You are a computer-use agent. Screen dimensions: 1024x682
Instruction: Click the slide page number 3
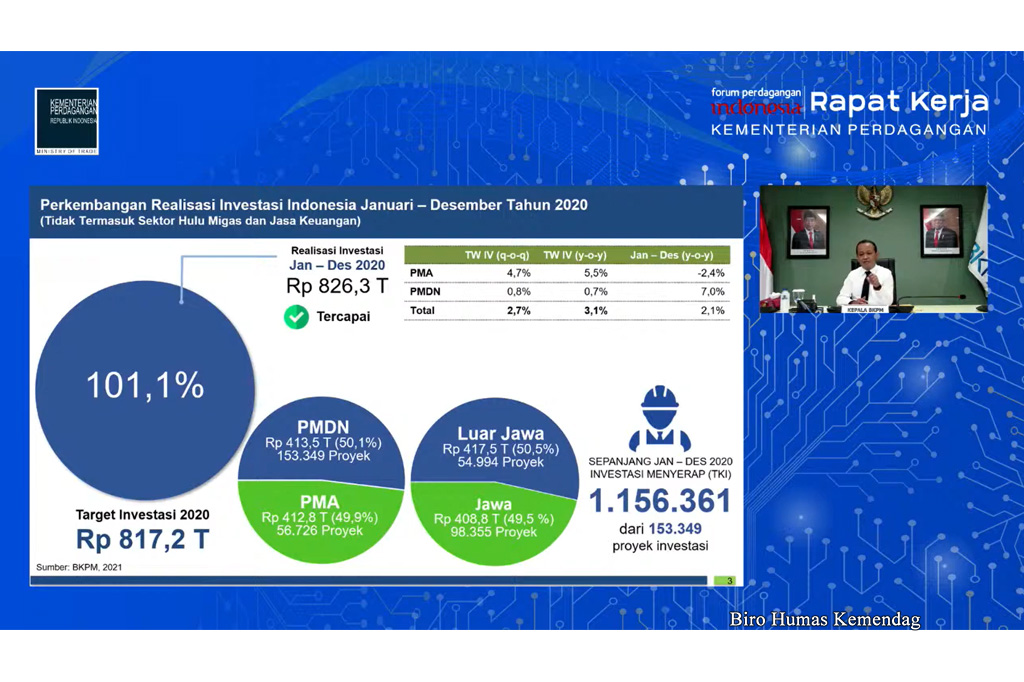coord(729,581)
